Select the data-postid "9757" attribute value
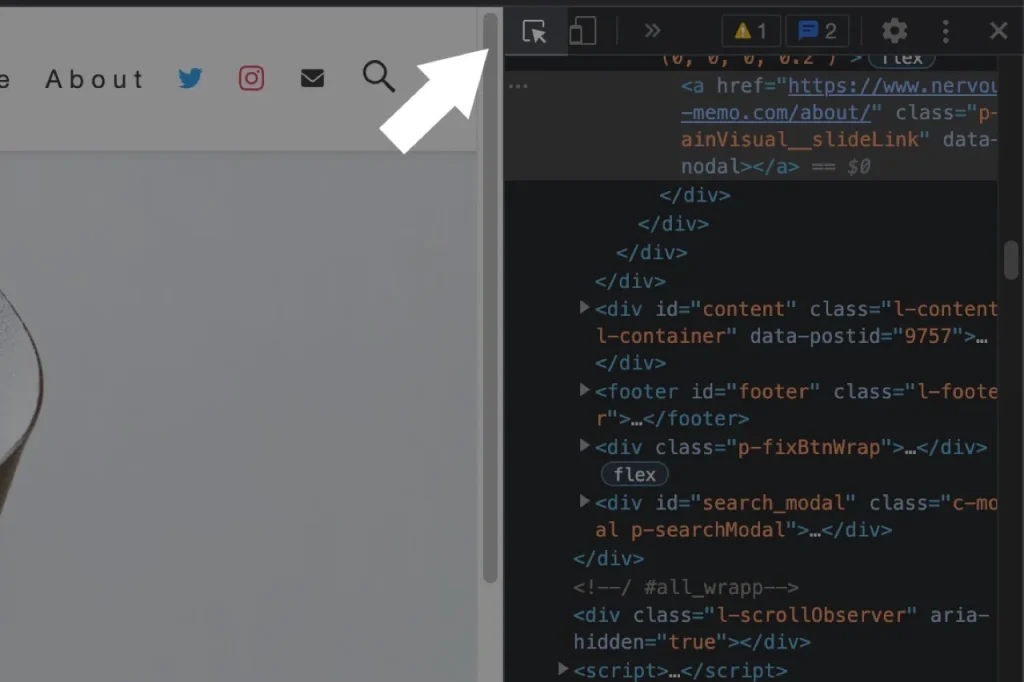This screenshot has height=682, width=1024. tap(927, 336)
